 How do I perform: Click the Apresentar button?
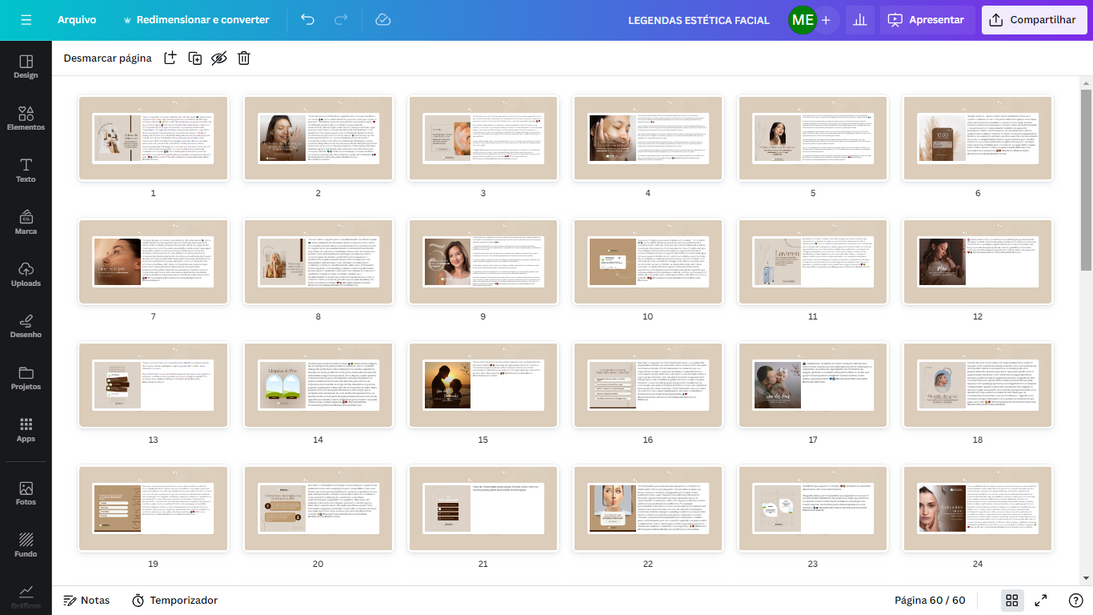tap(926, 20)
